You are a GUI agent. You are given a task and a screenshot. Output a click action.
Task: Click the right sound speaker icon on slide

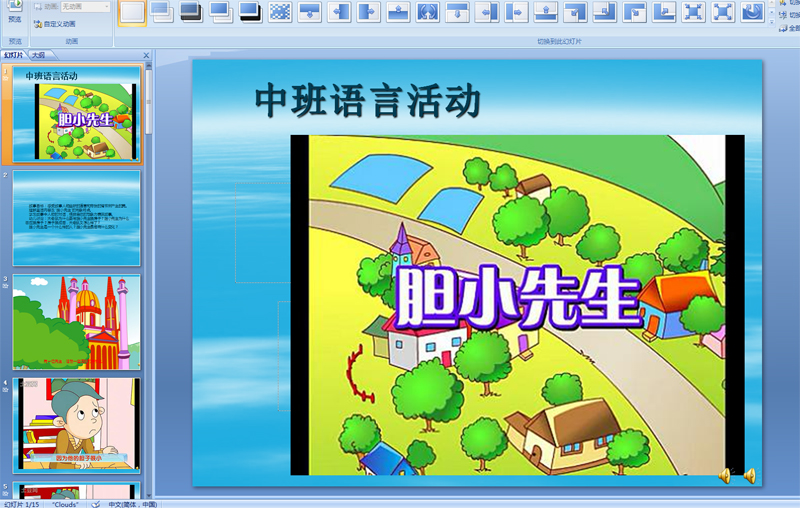(750, 475)
